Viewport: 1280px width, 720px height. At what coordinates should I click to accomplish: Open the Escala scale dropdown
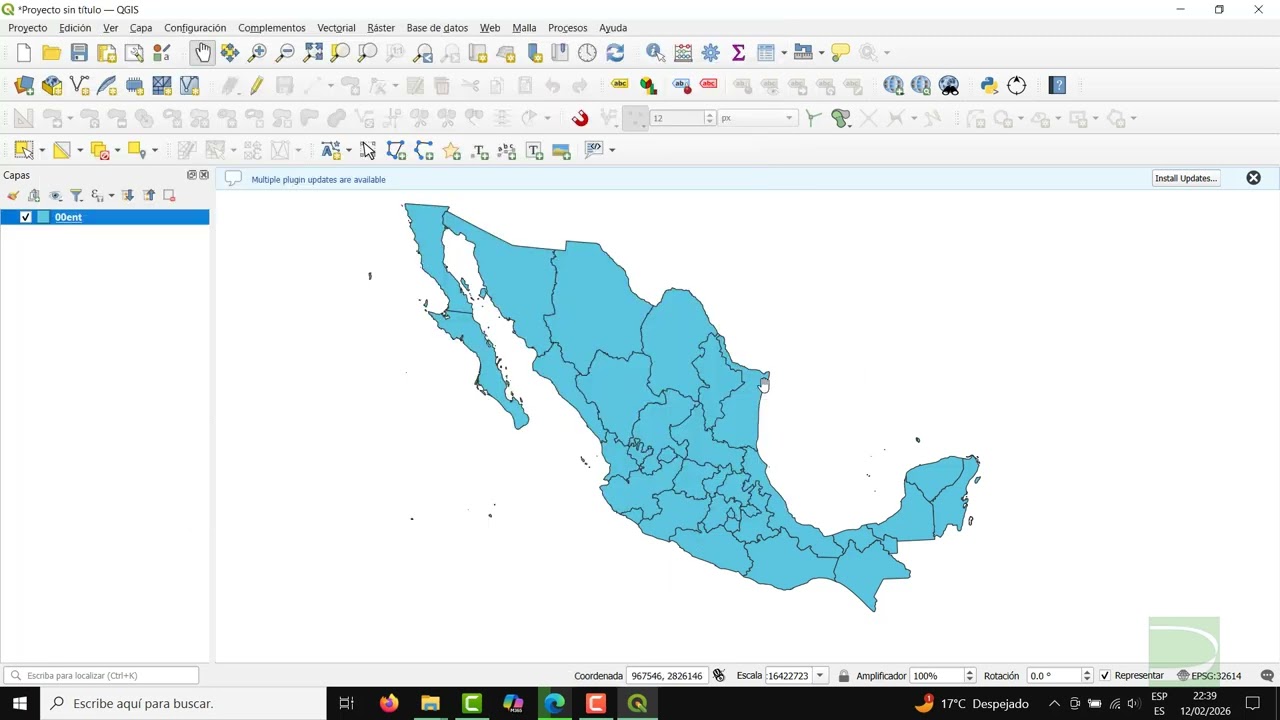coord(820,676)
